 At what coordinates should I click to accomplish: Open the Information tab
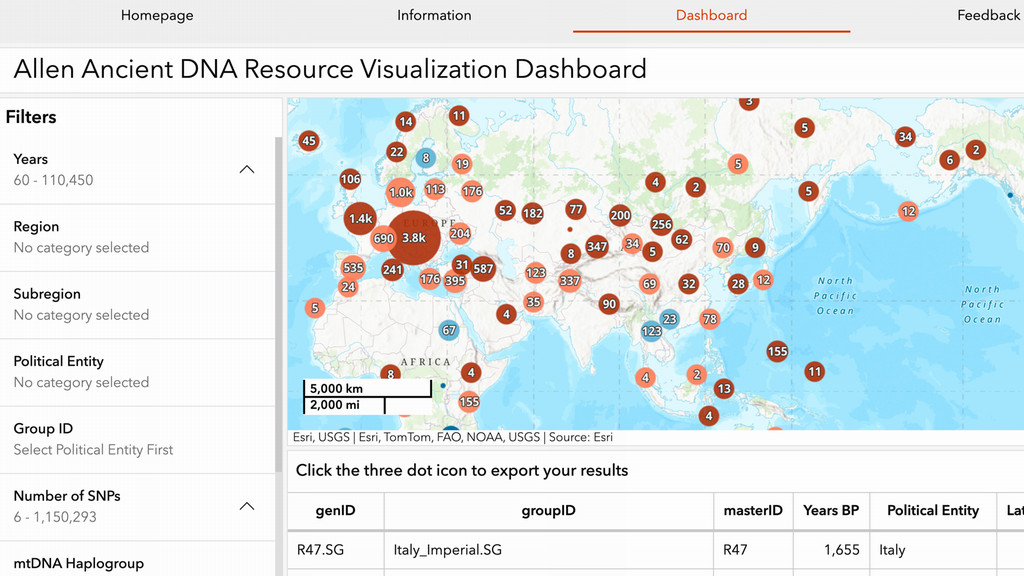click(x=434, y=15)
